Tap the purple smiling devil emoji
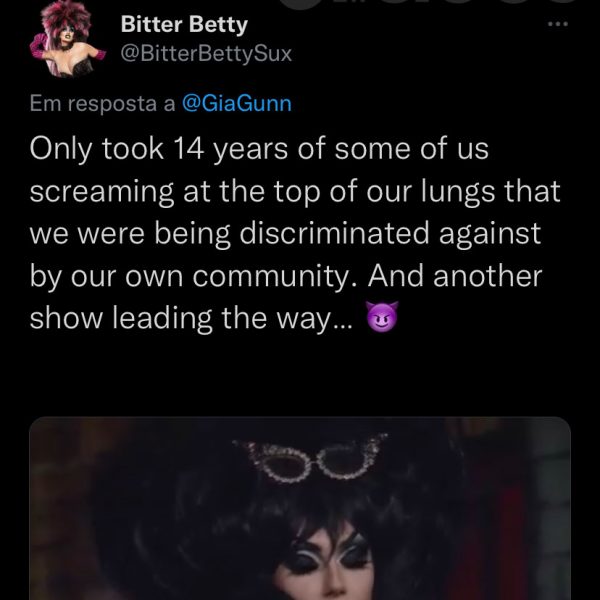This screenshot has height=600, width=600. pos(382,316)
